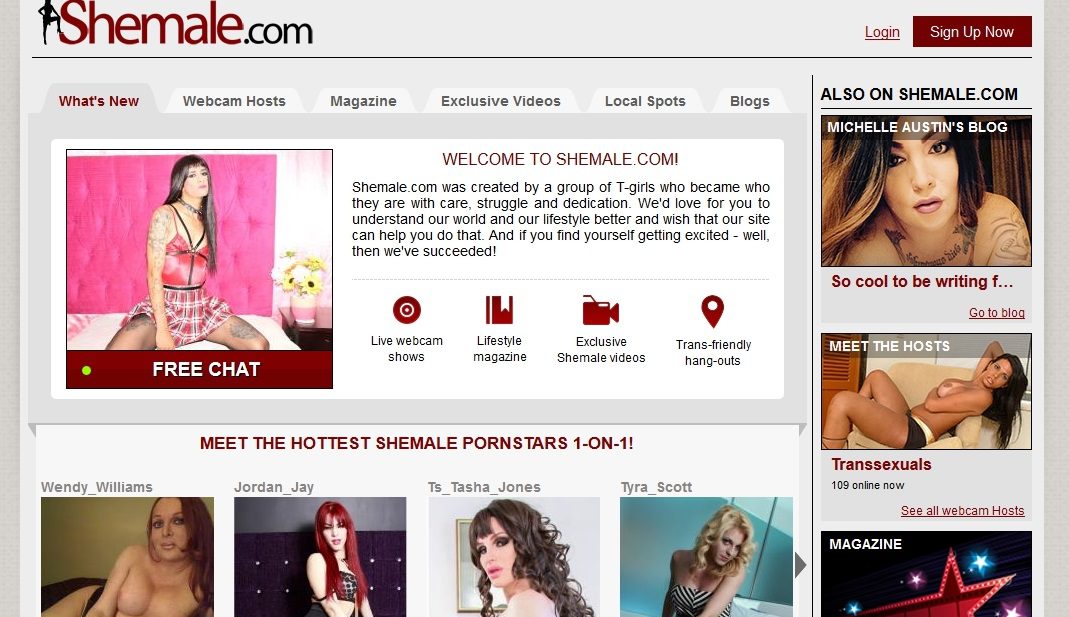This screenshot has height=617, width=1069.
Task: Click the 'MEET THE HOTTEST SHEMALE PORNSTARS 1-ON-1!' heading
Action: click(417, 443)
